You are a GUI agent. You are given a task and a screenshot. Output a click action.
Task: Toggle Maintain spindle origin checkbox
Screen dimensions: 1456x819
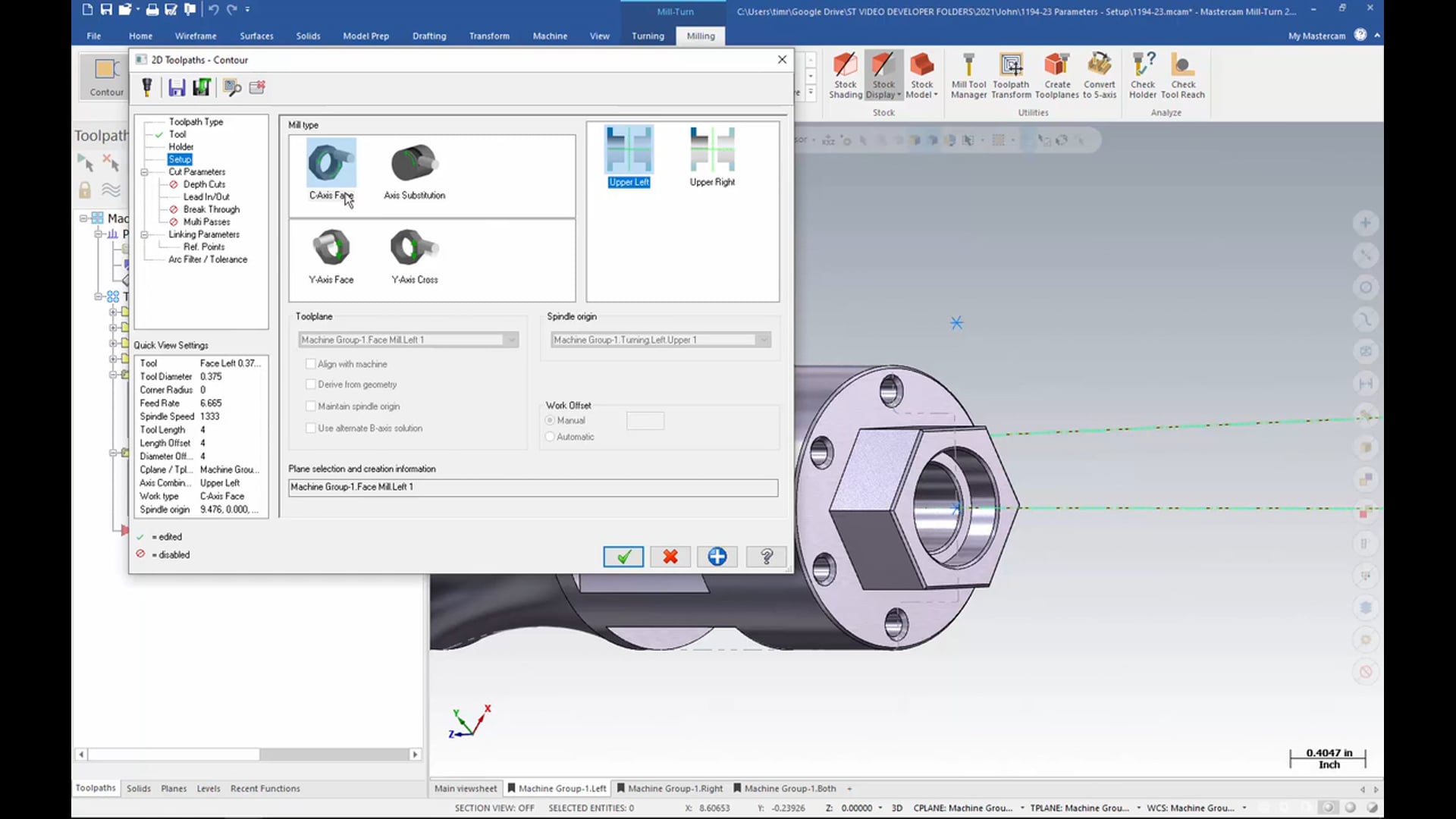click(310, 406)
